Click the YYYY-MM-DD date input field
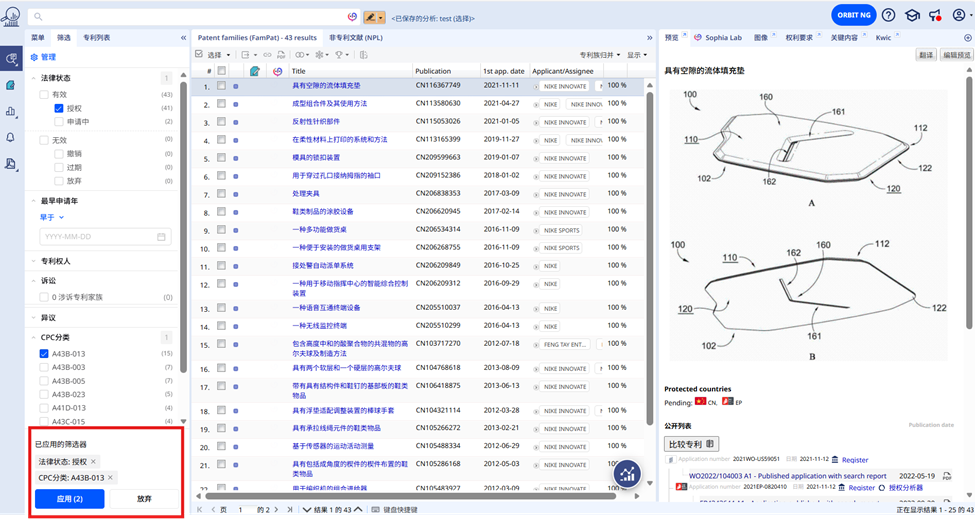The image size is (975, 519). tap(105, 237)
